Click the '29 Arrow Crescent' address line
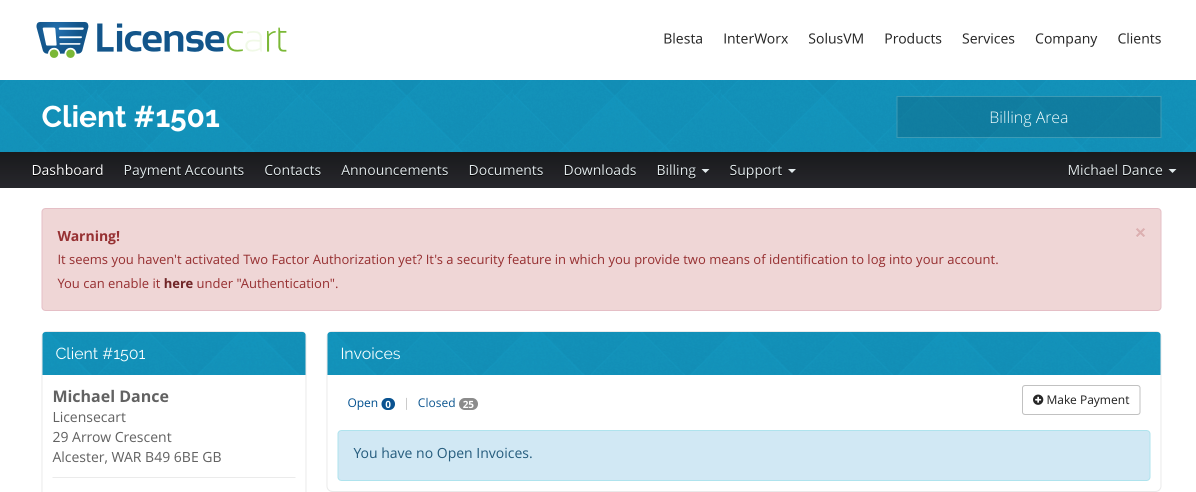Screen dimensions: 1196x492 coord(112,437)
